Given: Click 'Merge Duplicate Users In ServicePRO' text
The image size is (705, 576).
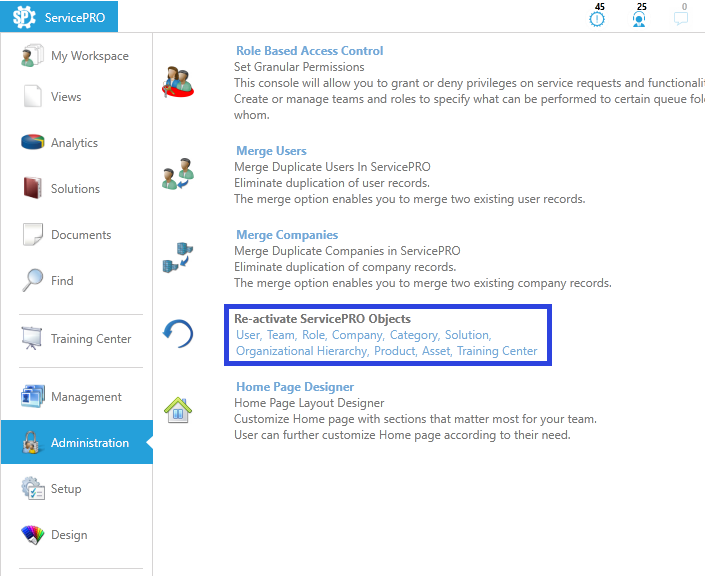Looking at the screenshot, I should click(332, 167).
